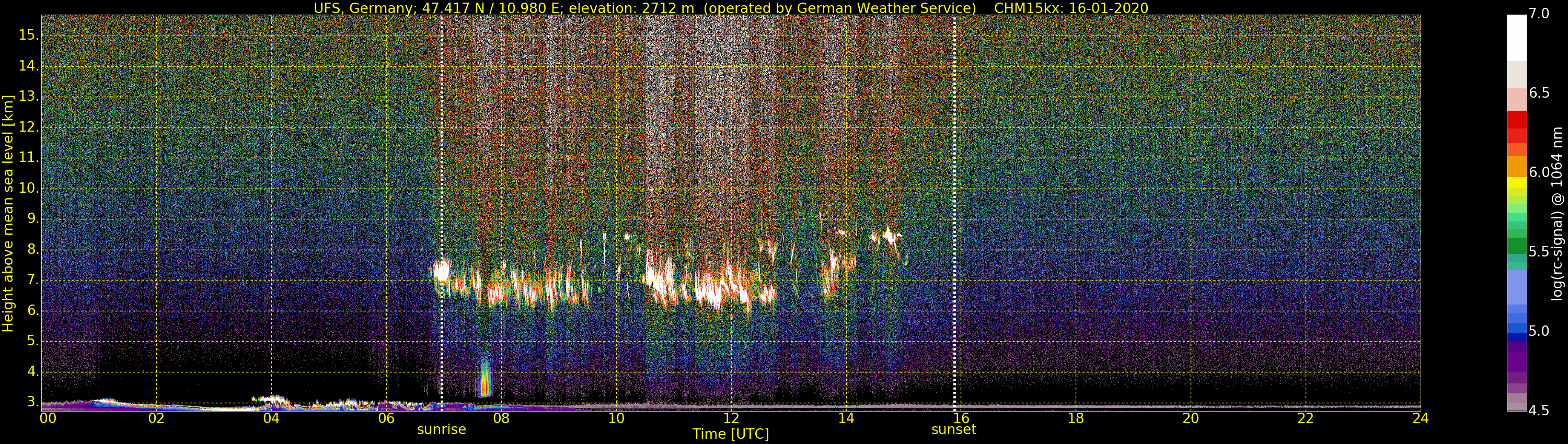Click the '20' time axis tick label
1568x444 pixels.
click(1191, 418)
